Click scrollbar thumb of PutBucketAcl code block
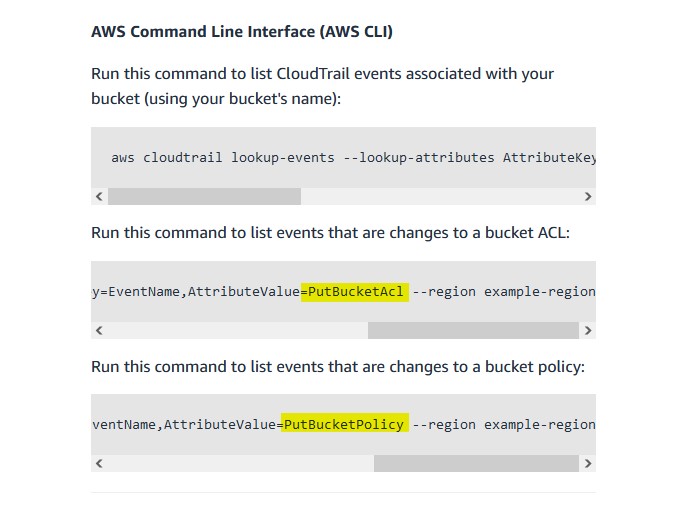The height and width of the screenshot is (505, 679). [472, 330]
